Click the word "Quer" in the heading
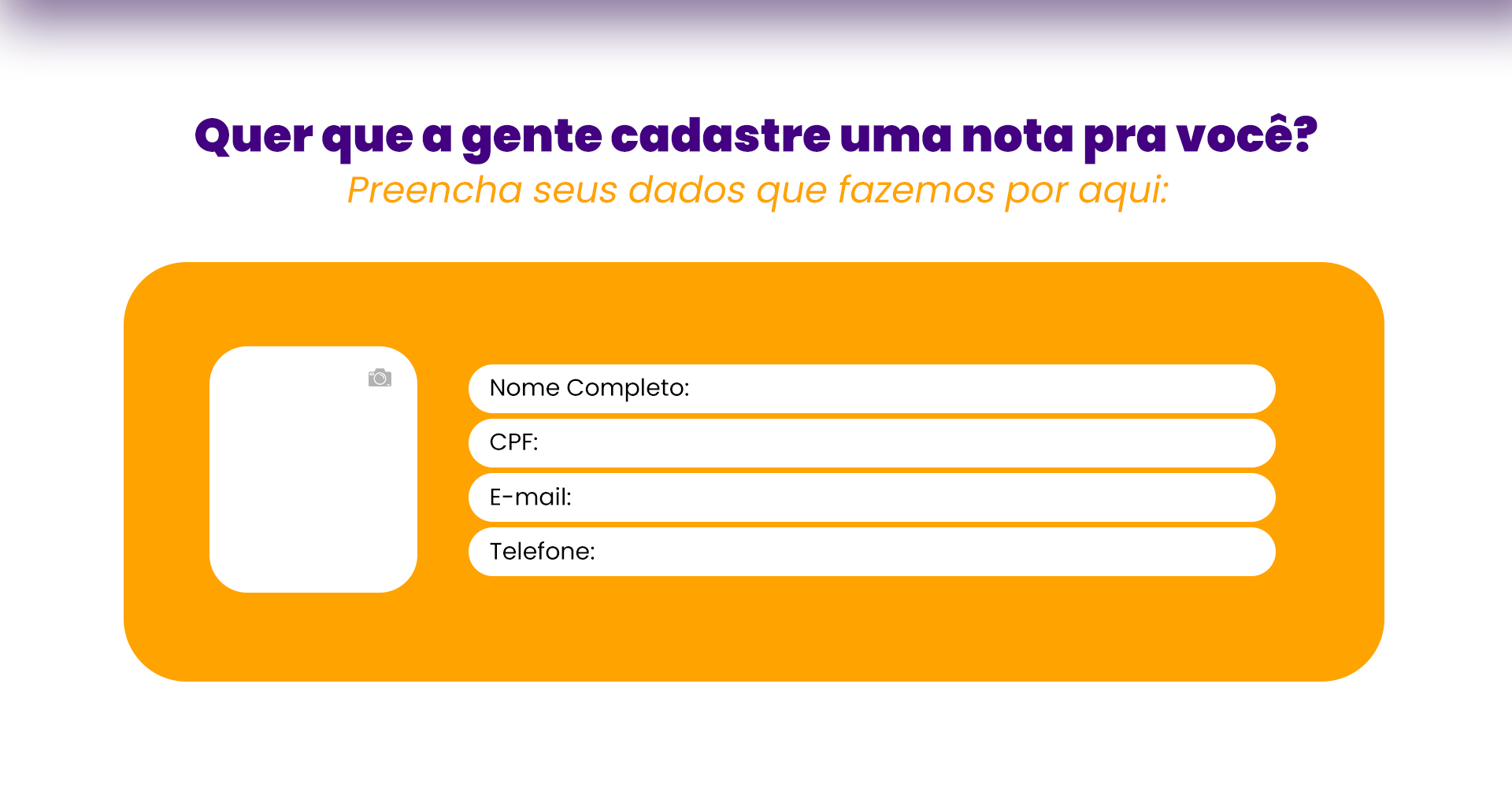 (254, 136)
